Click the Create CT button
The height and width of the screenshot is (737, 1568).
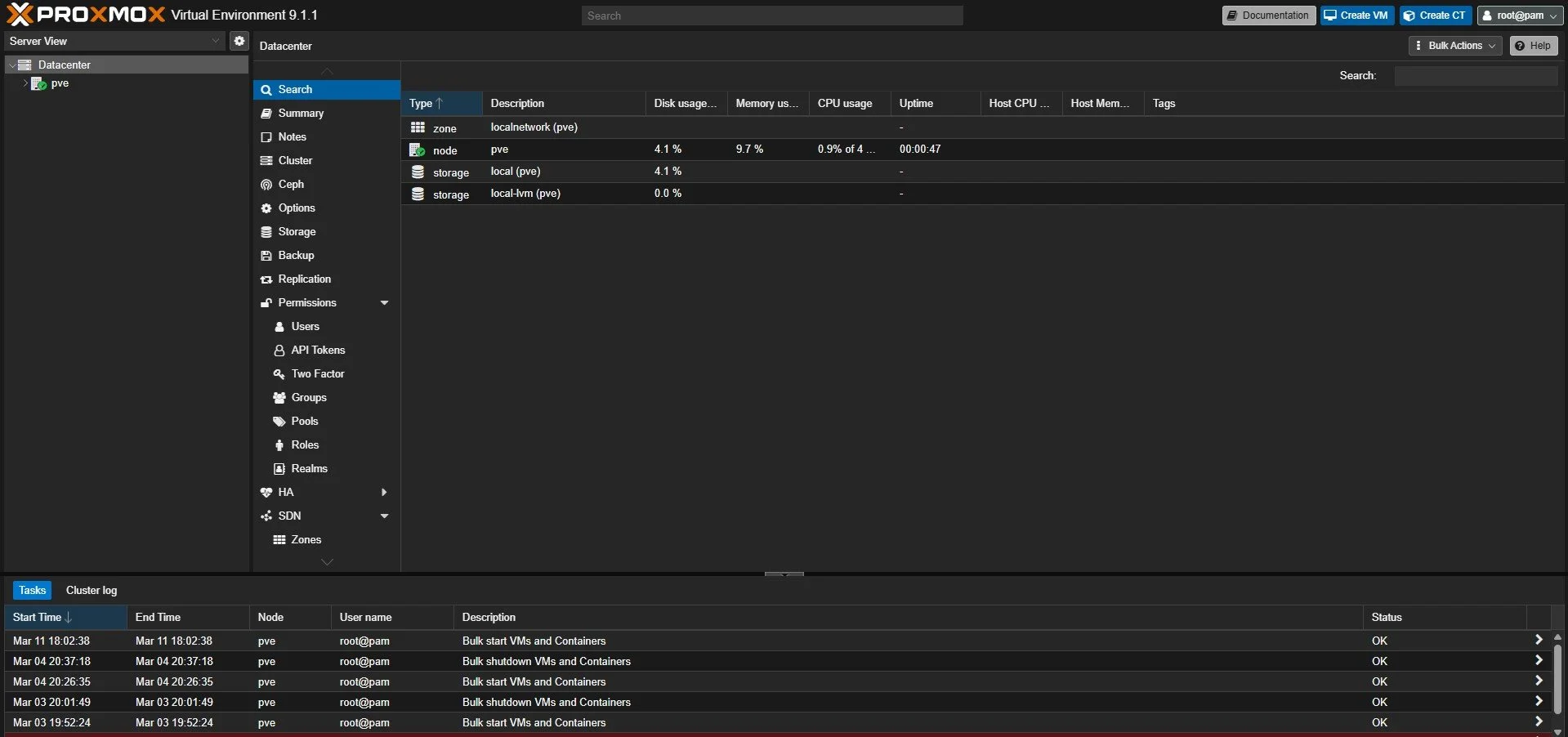tap(1435, 16)
